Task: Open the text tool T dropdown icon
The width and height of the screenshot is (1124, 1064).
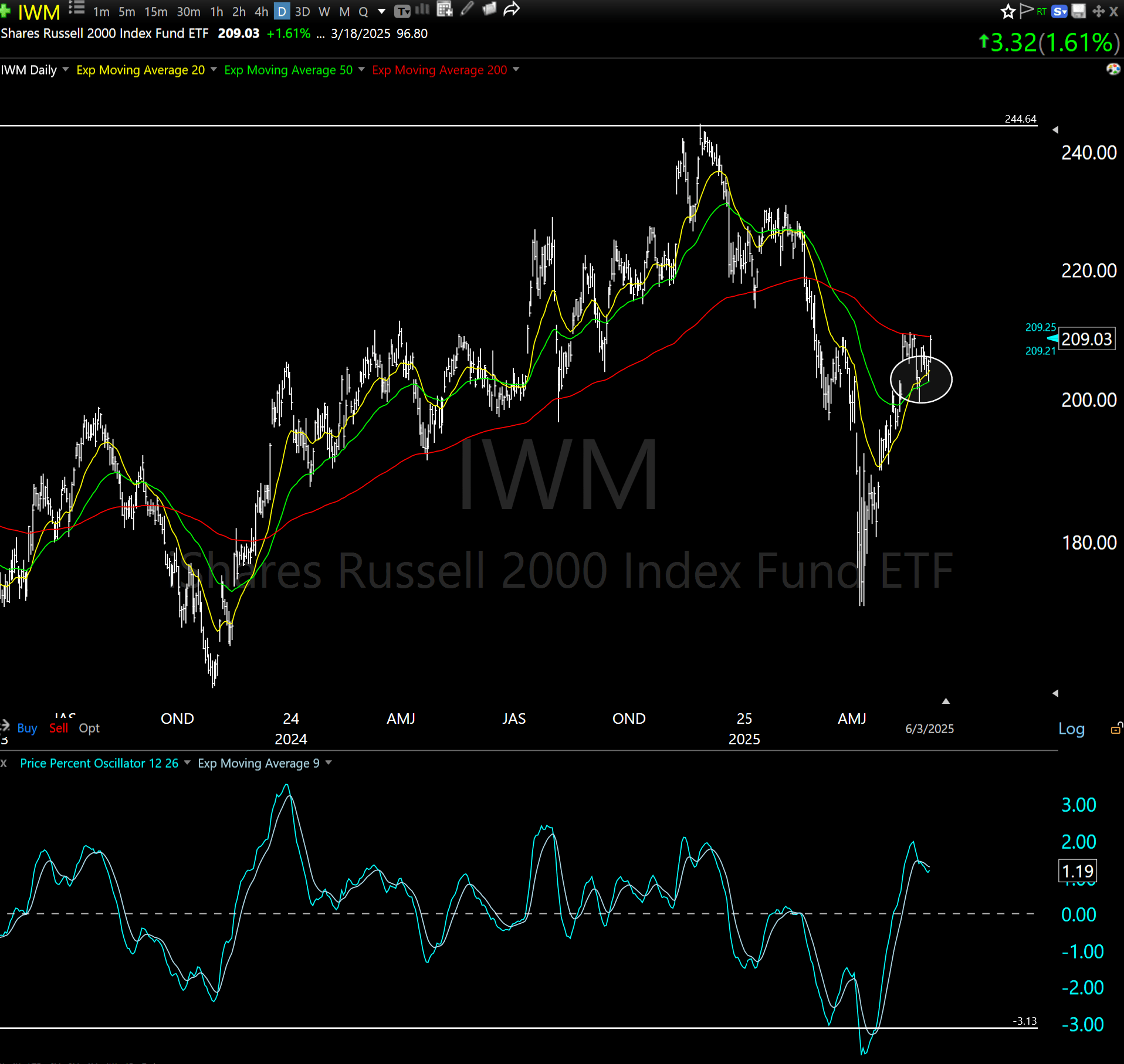Action: tap(402, 11)
